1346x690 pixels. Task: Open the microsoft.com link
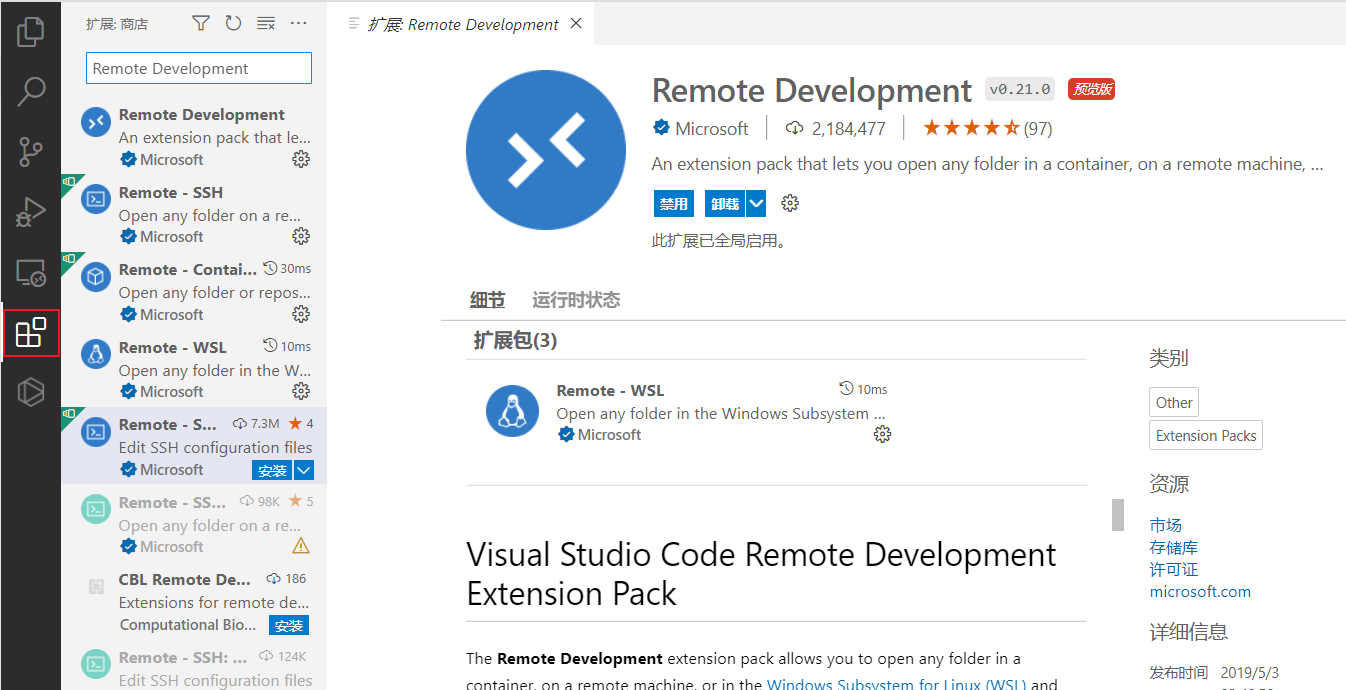(1200, 591)
